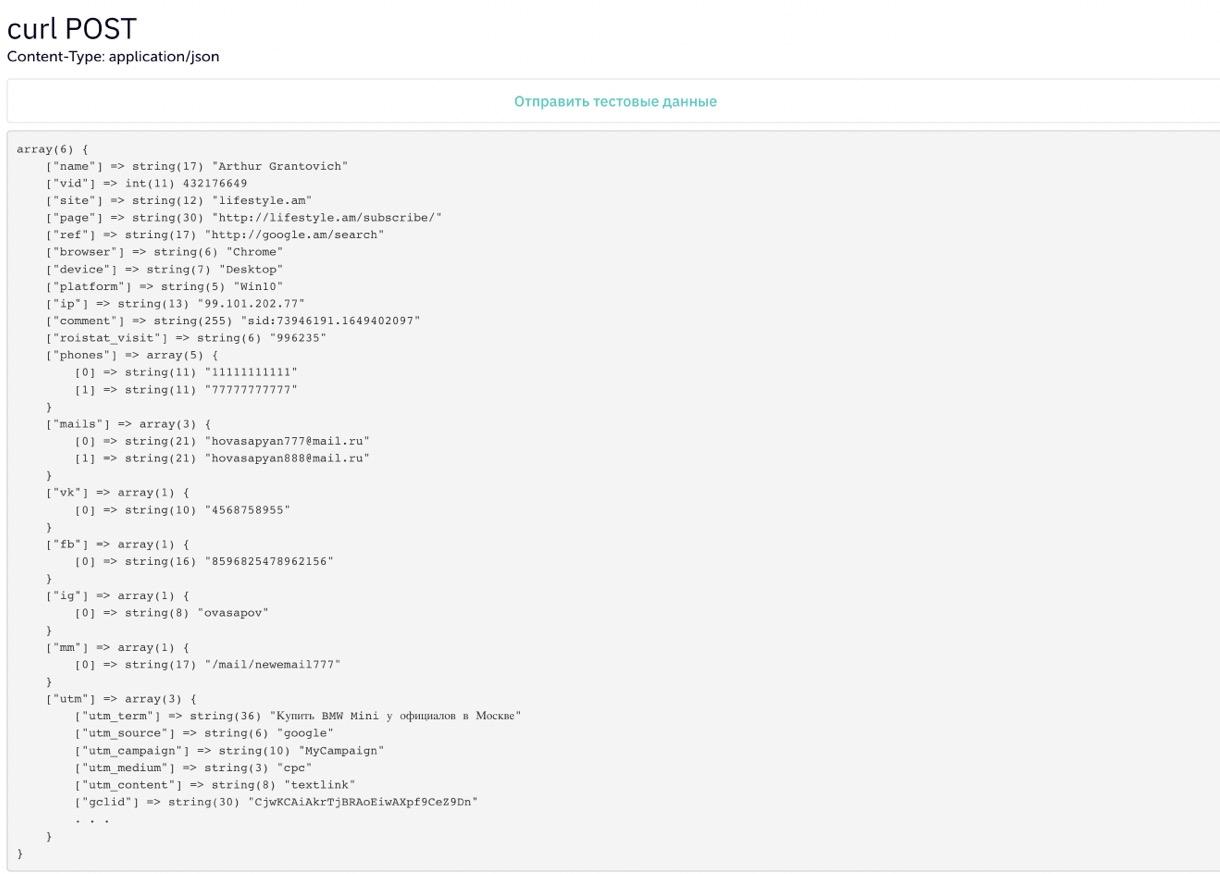Click the ref value 'http://google.am/search'
Screen dimensions: 1220x874
294,234
